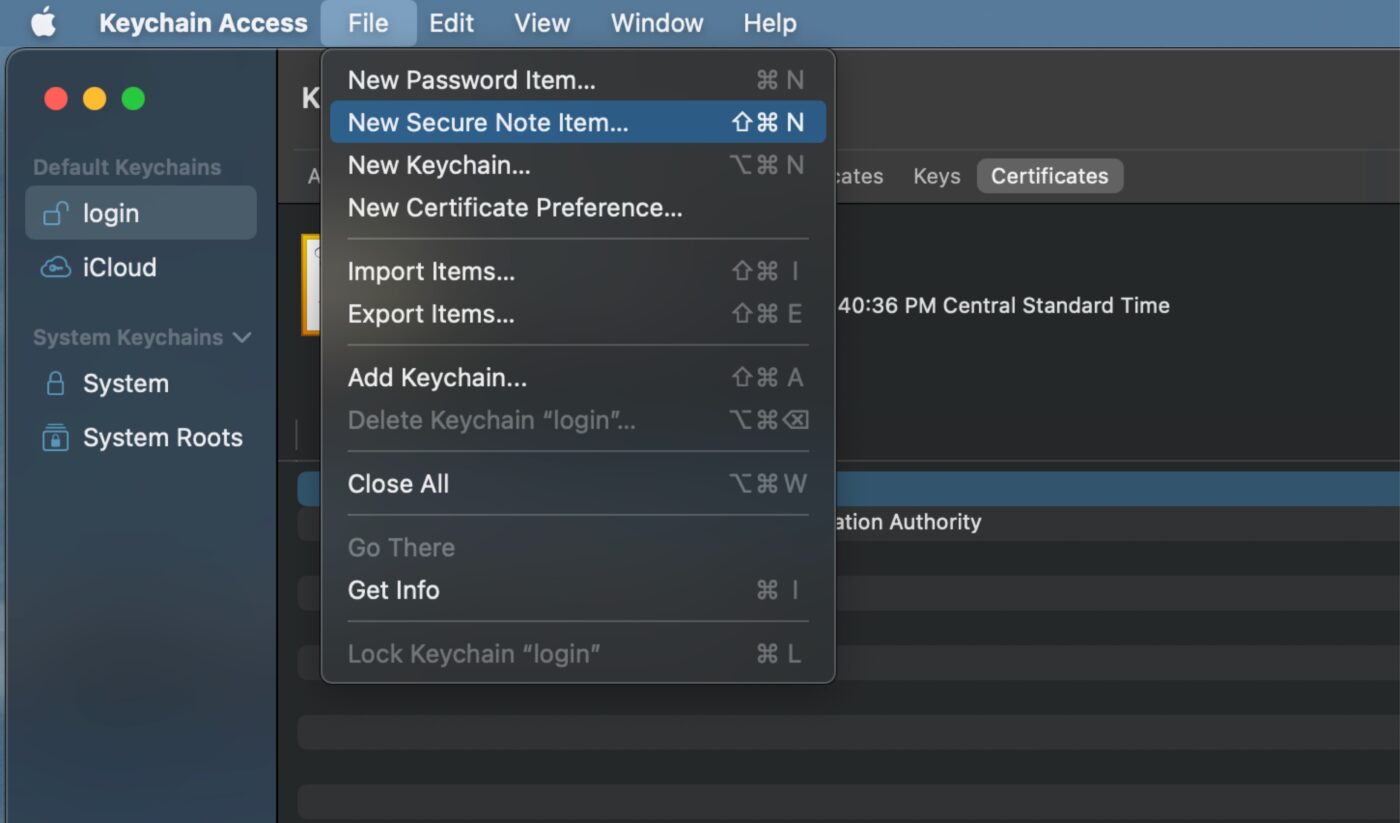
Task: Click the iCloud keychain cloud icon
Action: pyautogui.click(x=55, y=267)
